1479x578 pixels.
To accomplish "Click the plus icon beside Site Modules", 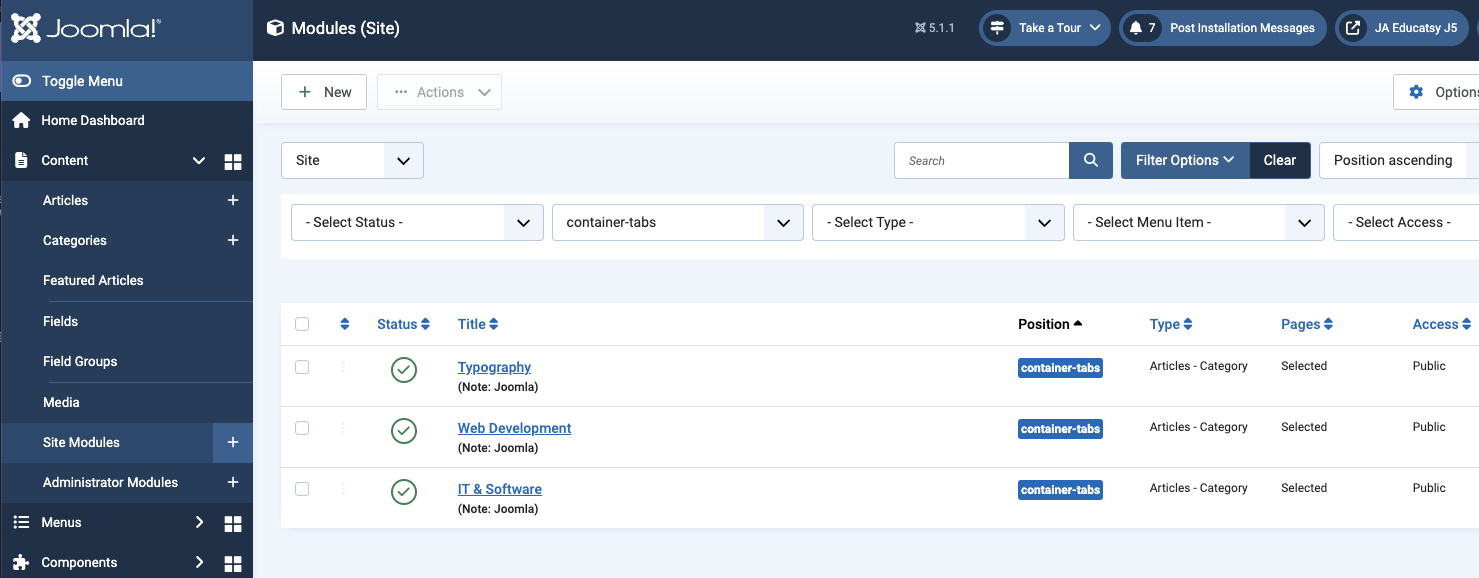I will point(233,442).
